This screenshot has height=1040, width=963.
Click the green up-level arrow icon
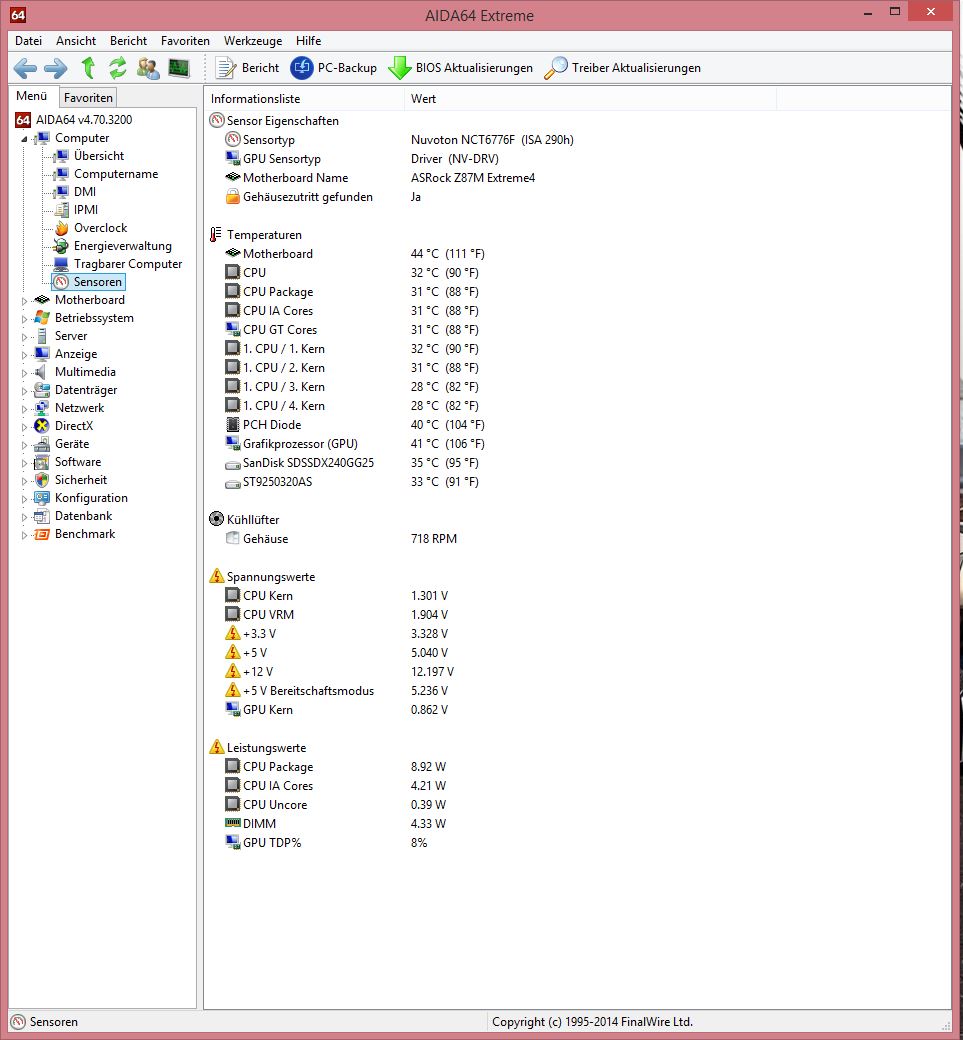pyautogui.click(x=88, y=68)
